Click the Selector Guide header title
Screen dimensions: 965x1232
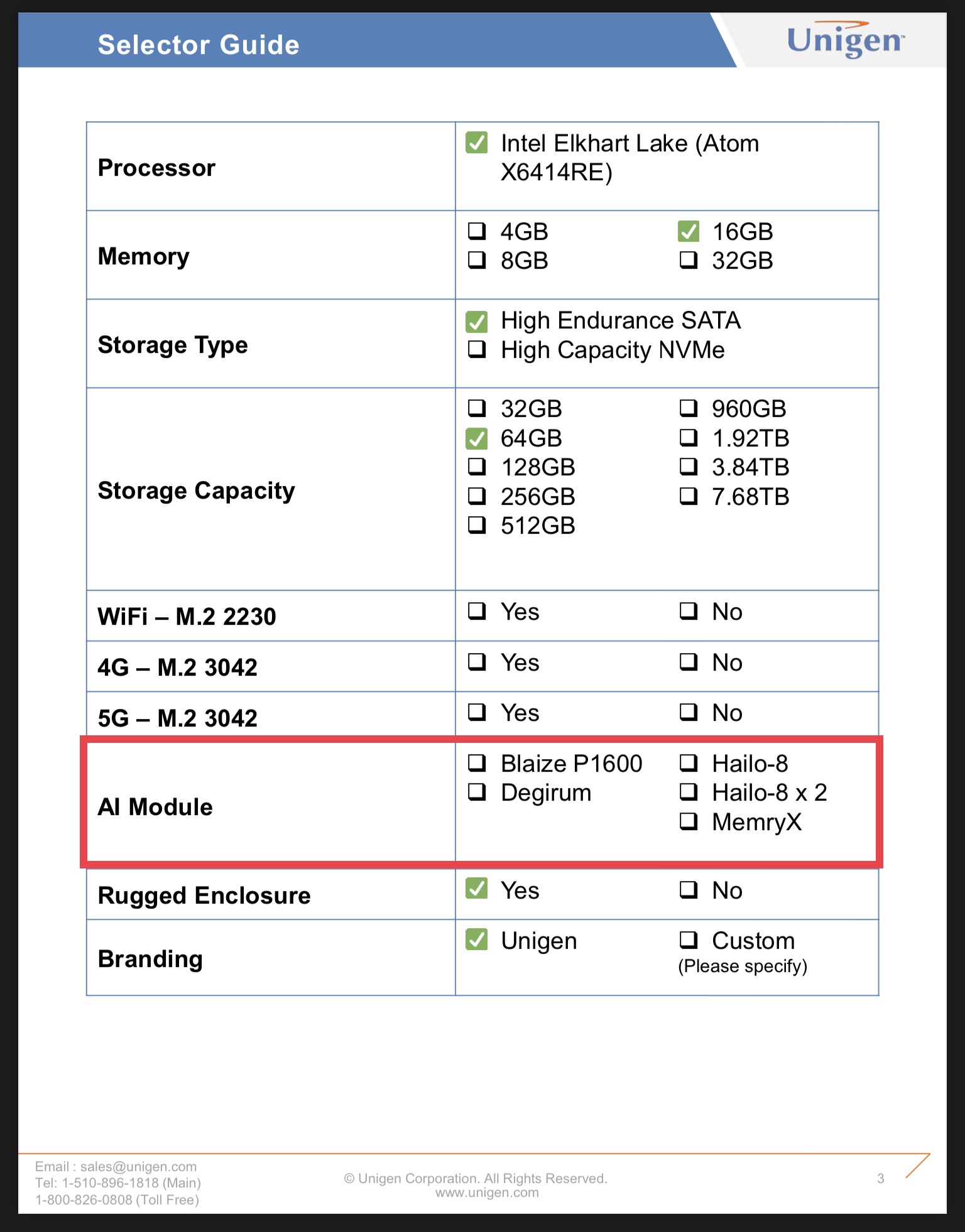(199, 45)
